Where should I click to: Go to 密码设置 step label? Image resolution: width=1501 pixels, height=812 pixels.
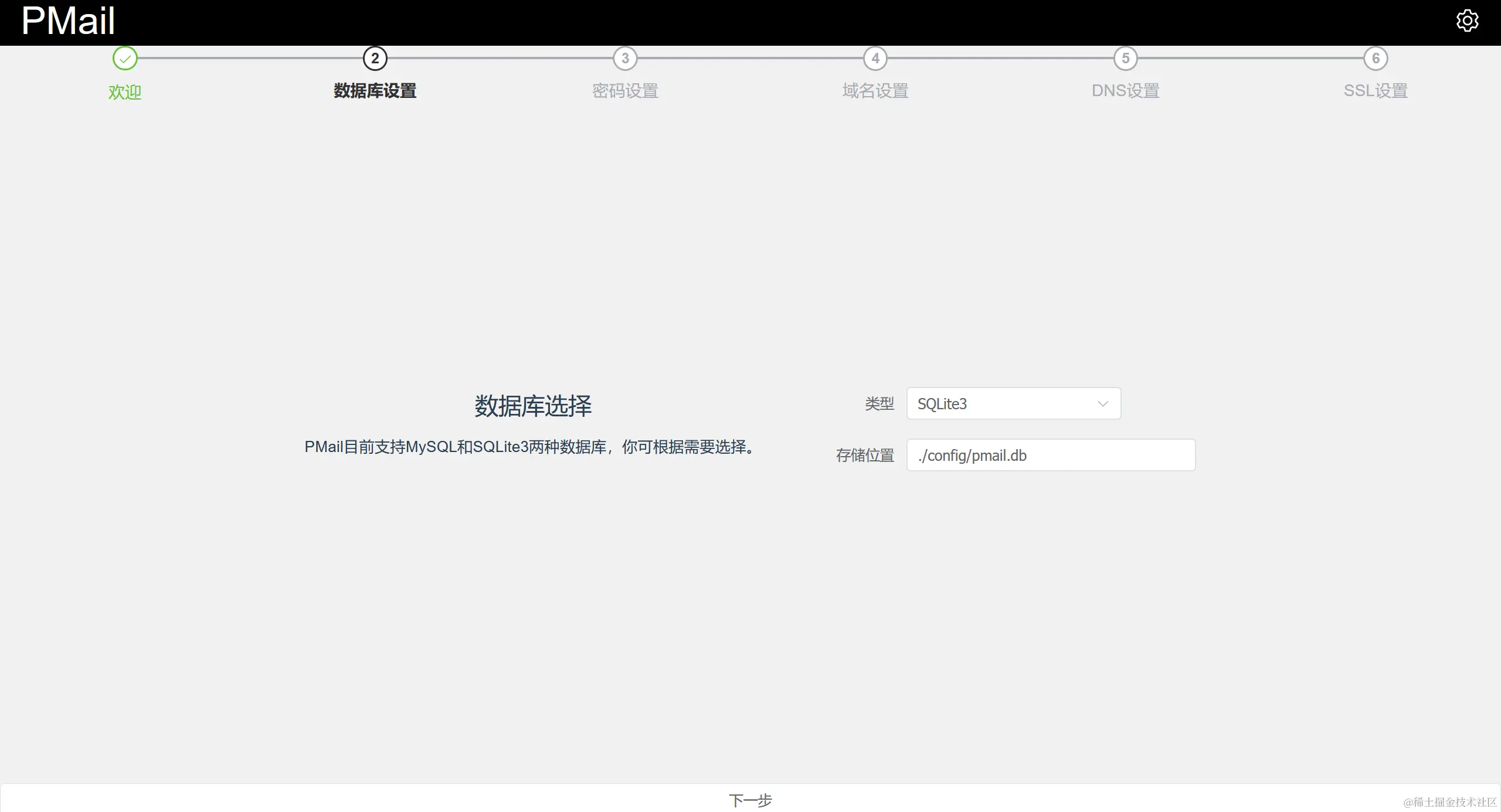pyautogui.click(x=625, y=91)
